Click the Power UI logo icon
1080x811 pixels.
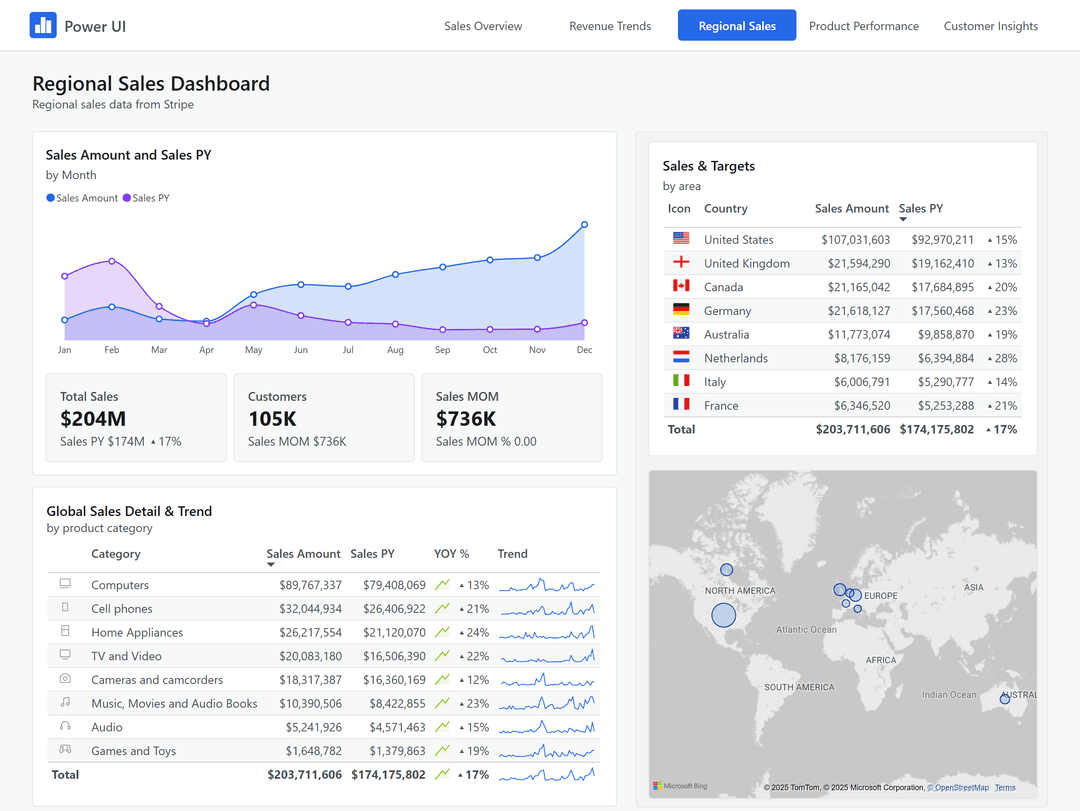point(43,24)
